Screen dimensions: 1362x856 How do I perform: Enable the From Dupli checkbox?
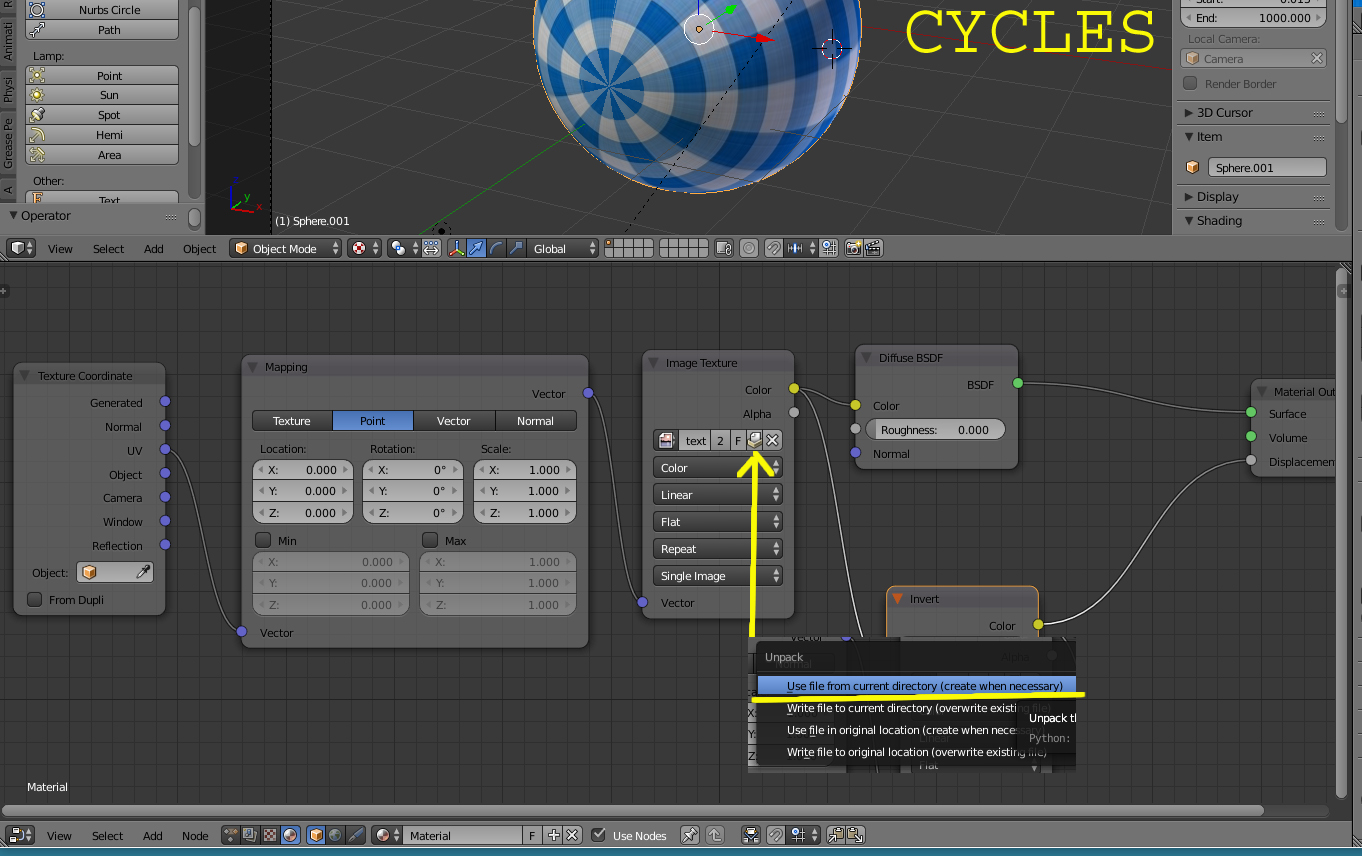(x=35, y=599)
